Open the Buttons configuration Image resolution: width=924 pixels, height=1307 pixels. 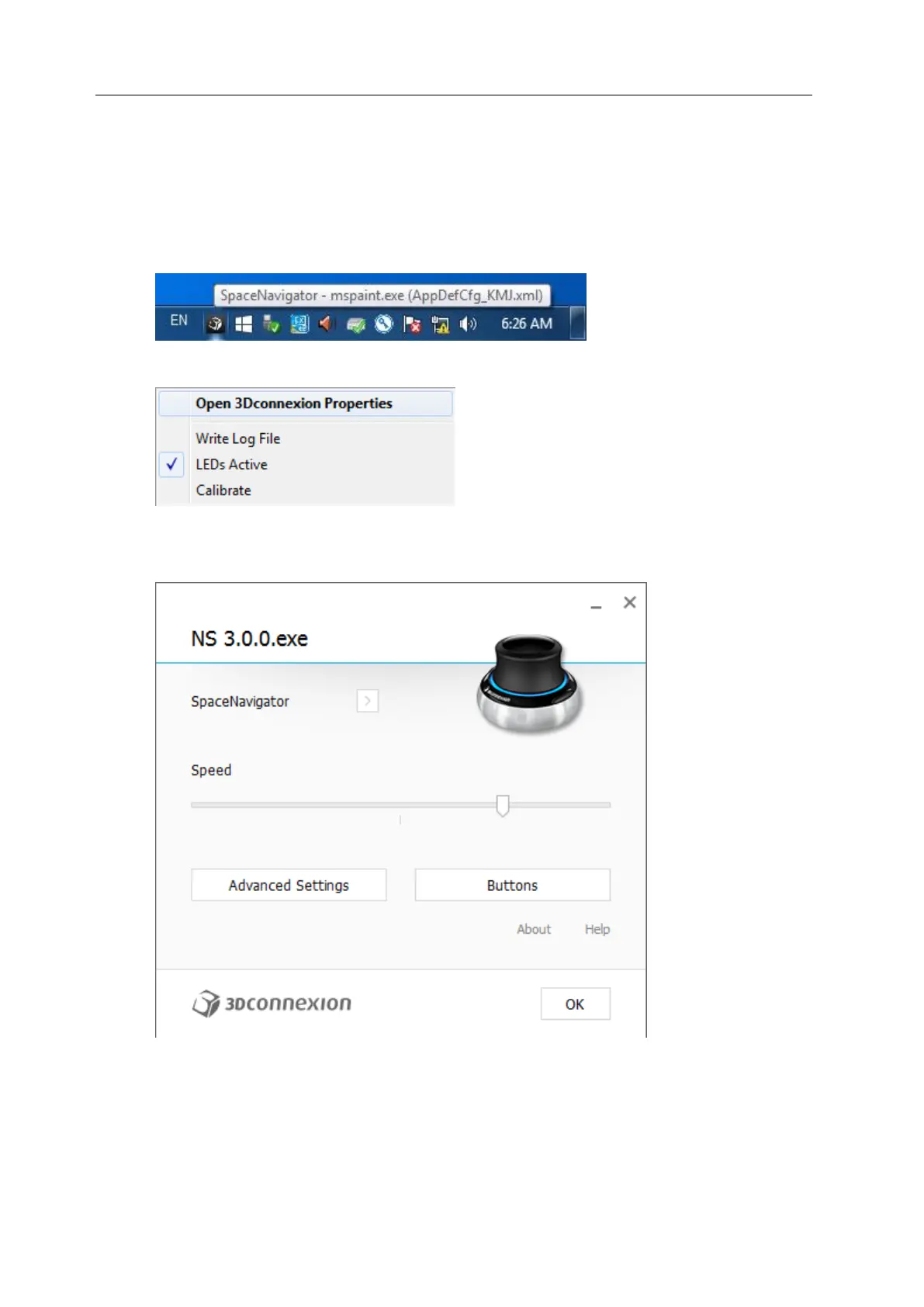click(x=512, y=885)
